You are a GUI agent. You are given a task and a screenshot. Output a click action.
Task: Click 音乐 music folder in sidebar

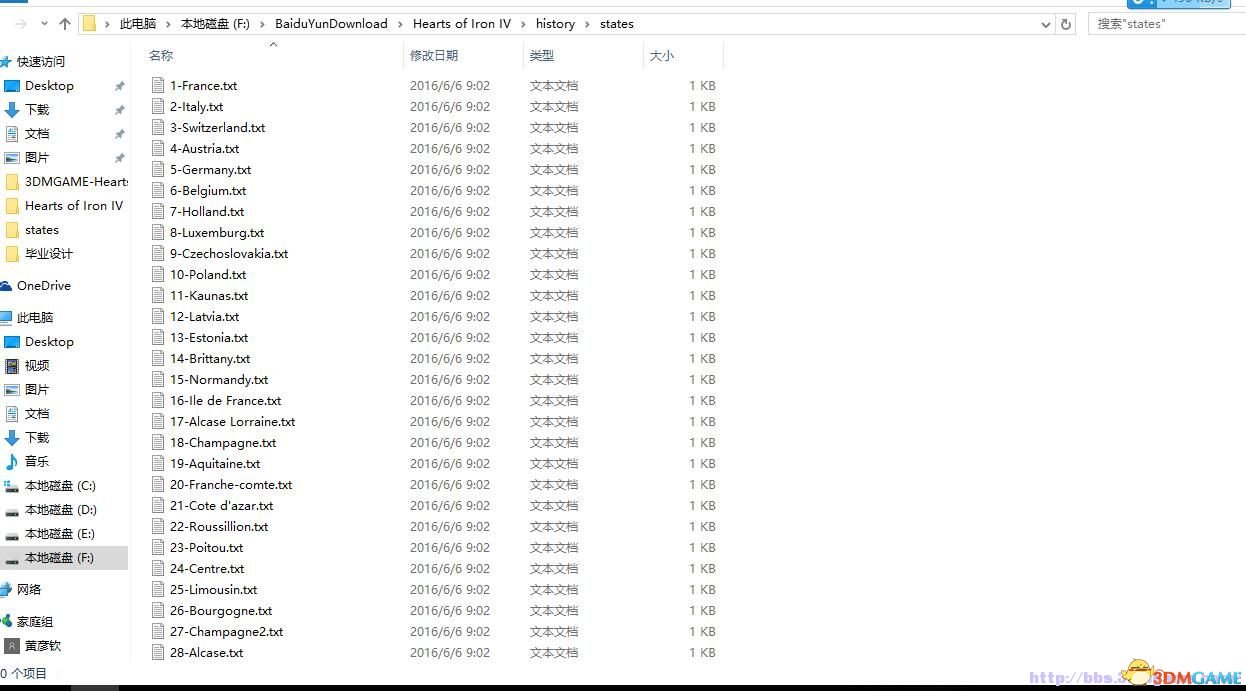tap(37, 462)
